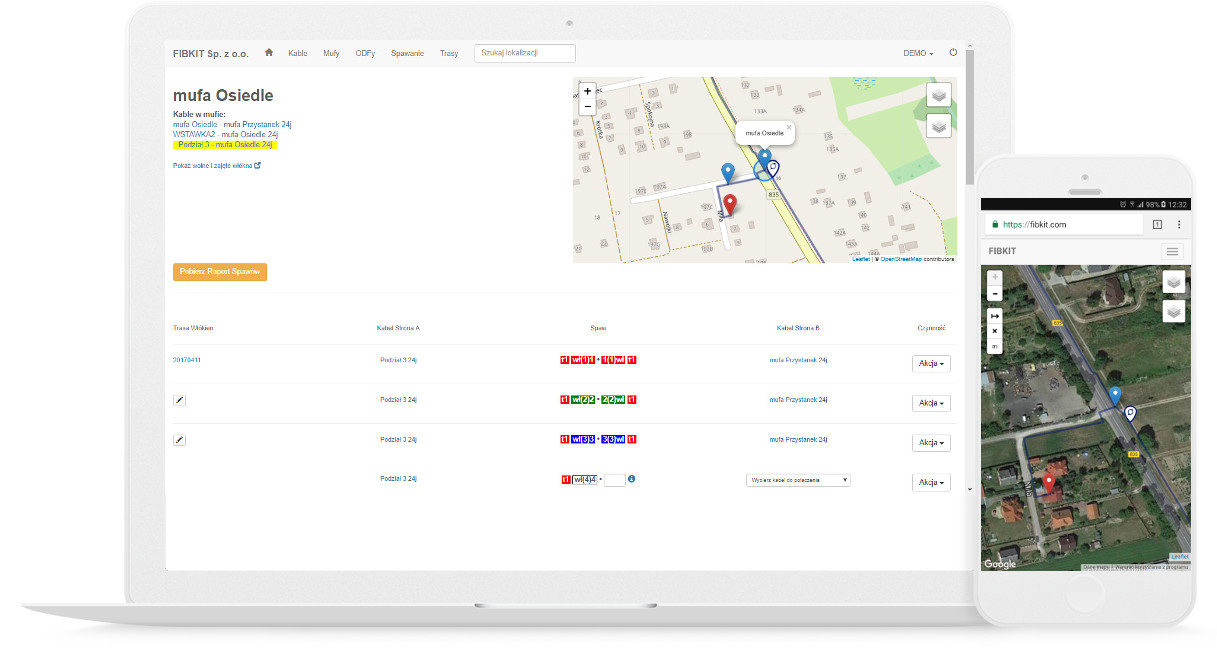Zoom out on the laptop map
Viewport: 1217px width, 667px height.
[x=587, y=106]
